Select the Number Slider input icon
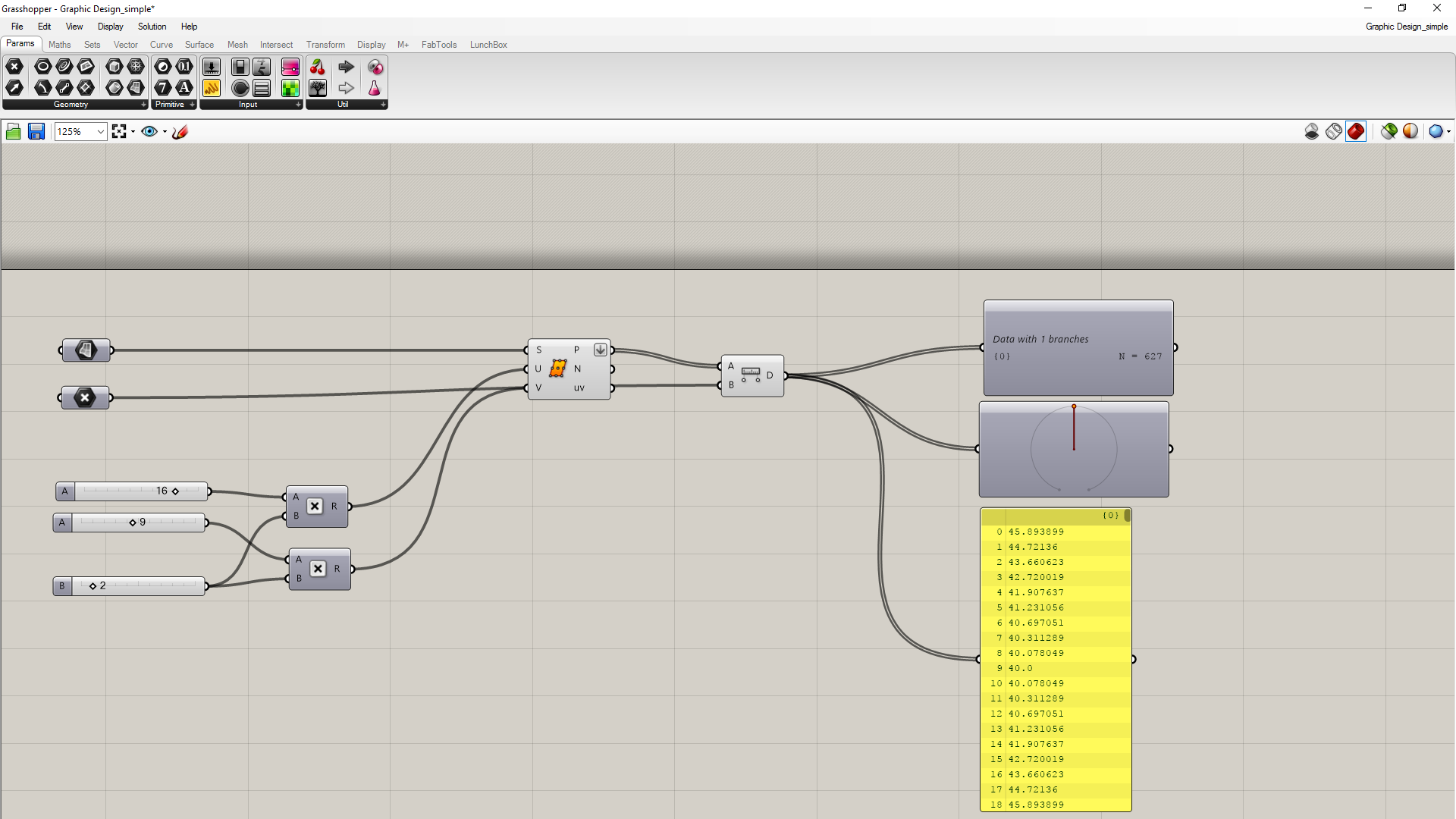This screenshot has width=1456, height=819. click(x=212, y=67)
